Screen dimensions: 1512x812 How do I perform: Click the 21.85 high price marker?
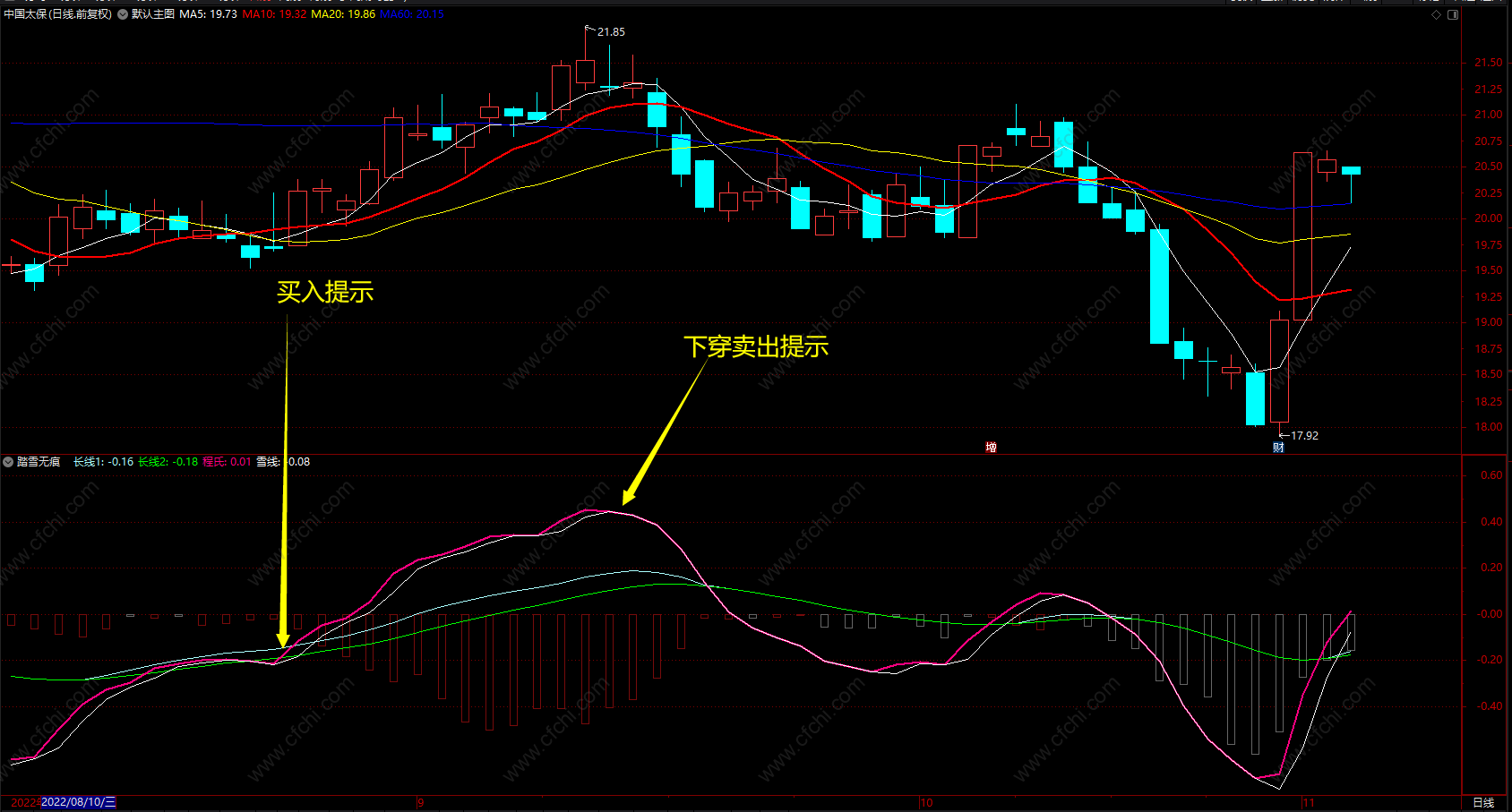click(x=611, y=32)
